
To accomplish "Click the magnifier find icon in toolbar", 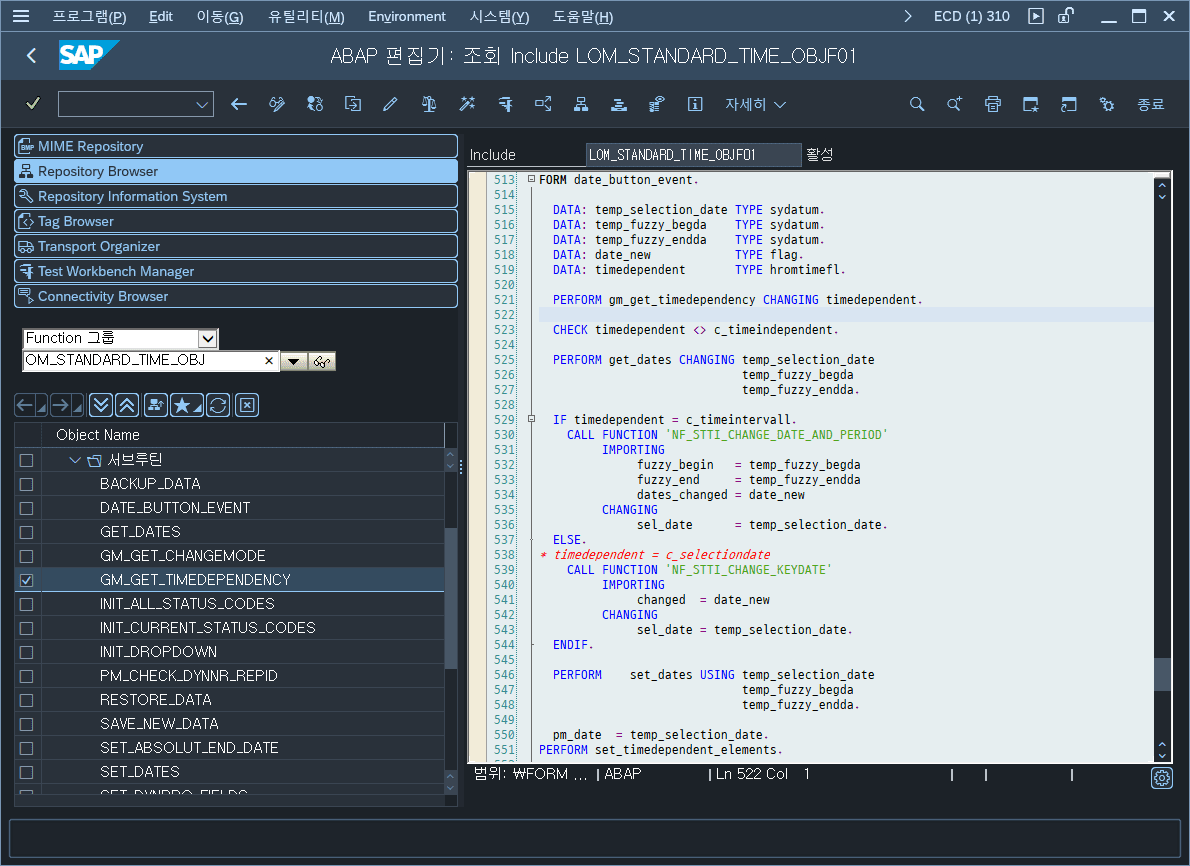I will (x=916, y=104).
